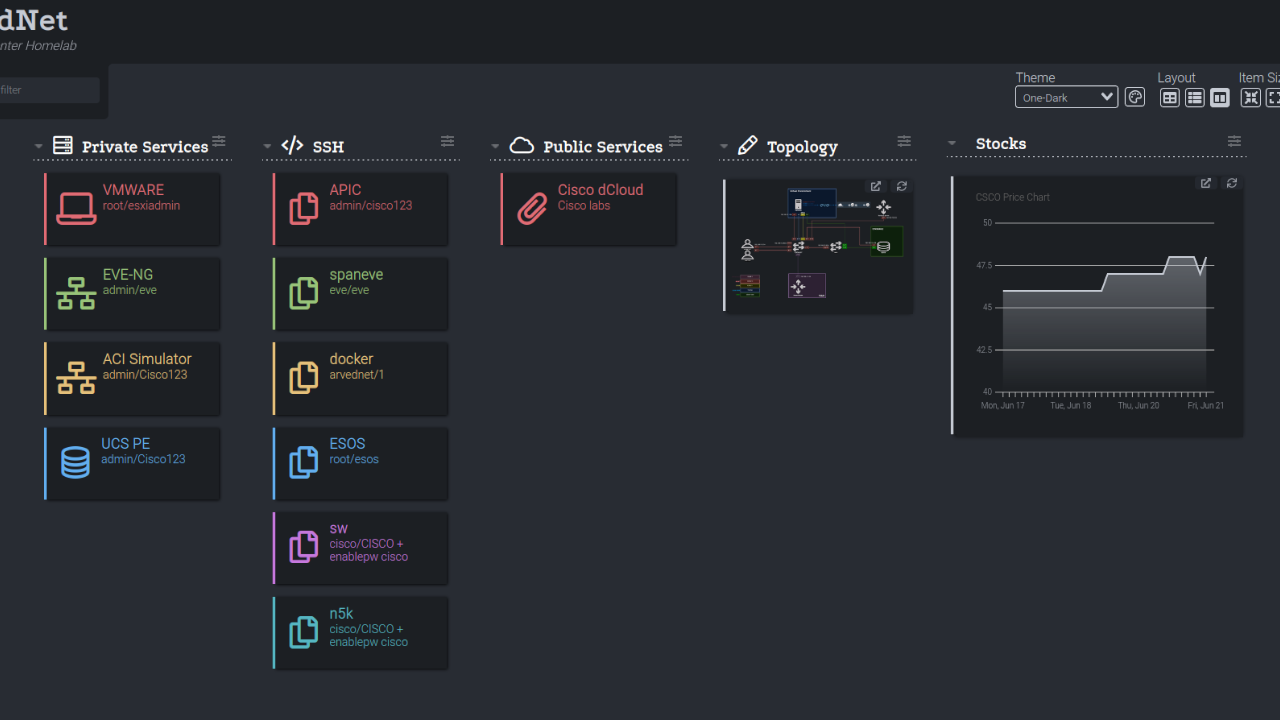
Task: Click the Topology pencil icon
Action: pos(747,145)
